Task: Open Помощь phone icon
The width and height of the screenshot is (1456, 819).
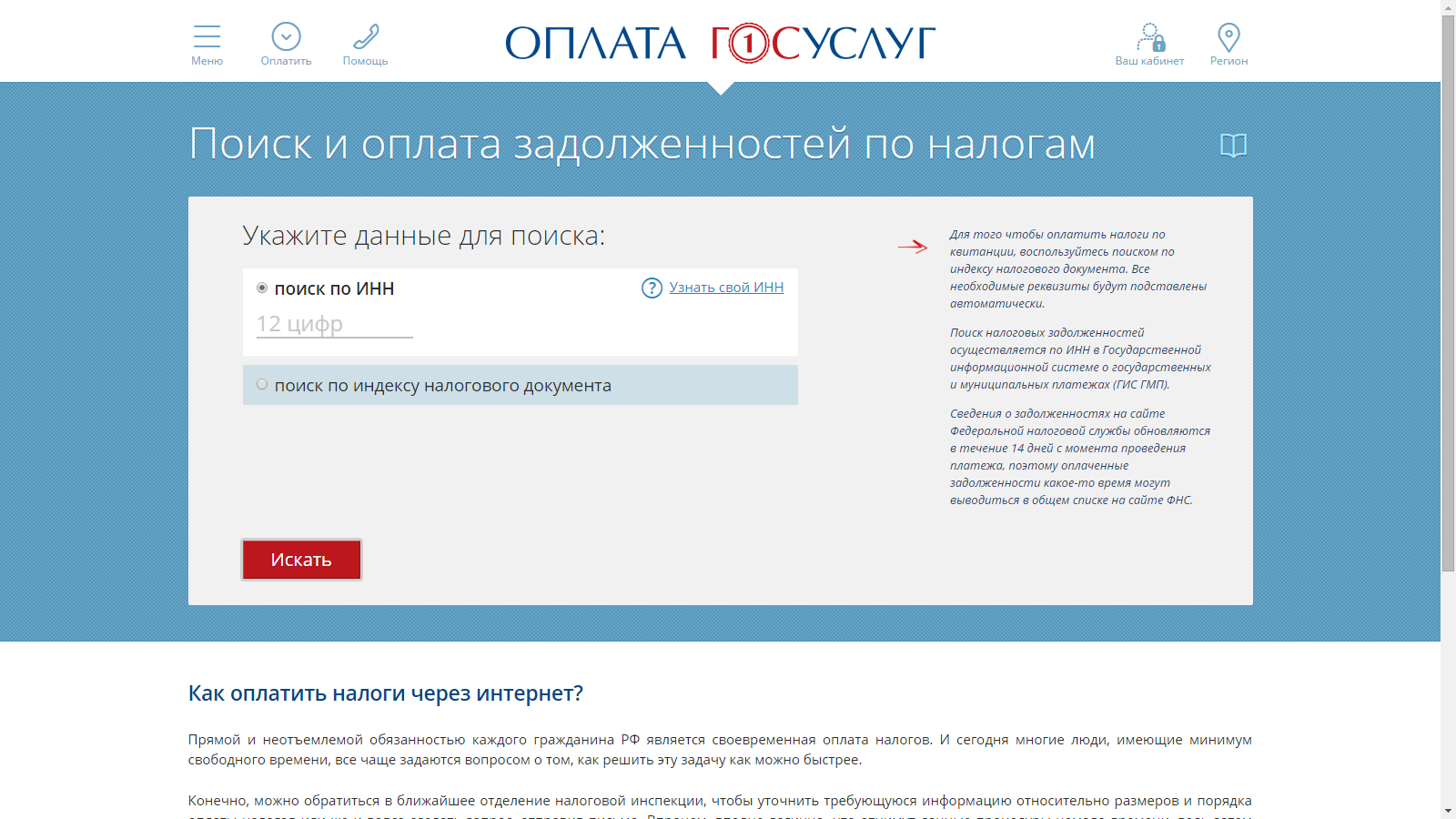Action: click(366, 36)
